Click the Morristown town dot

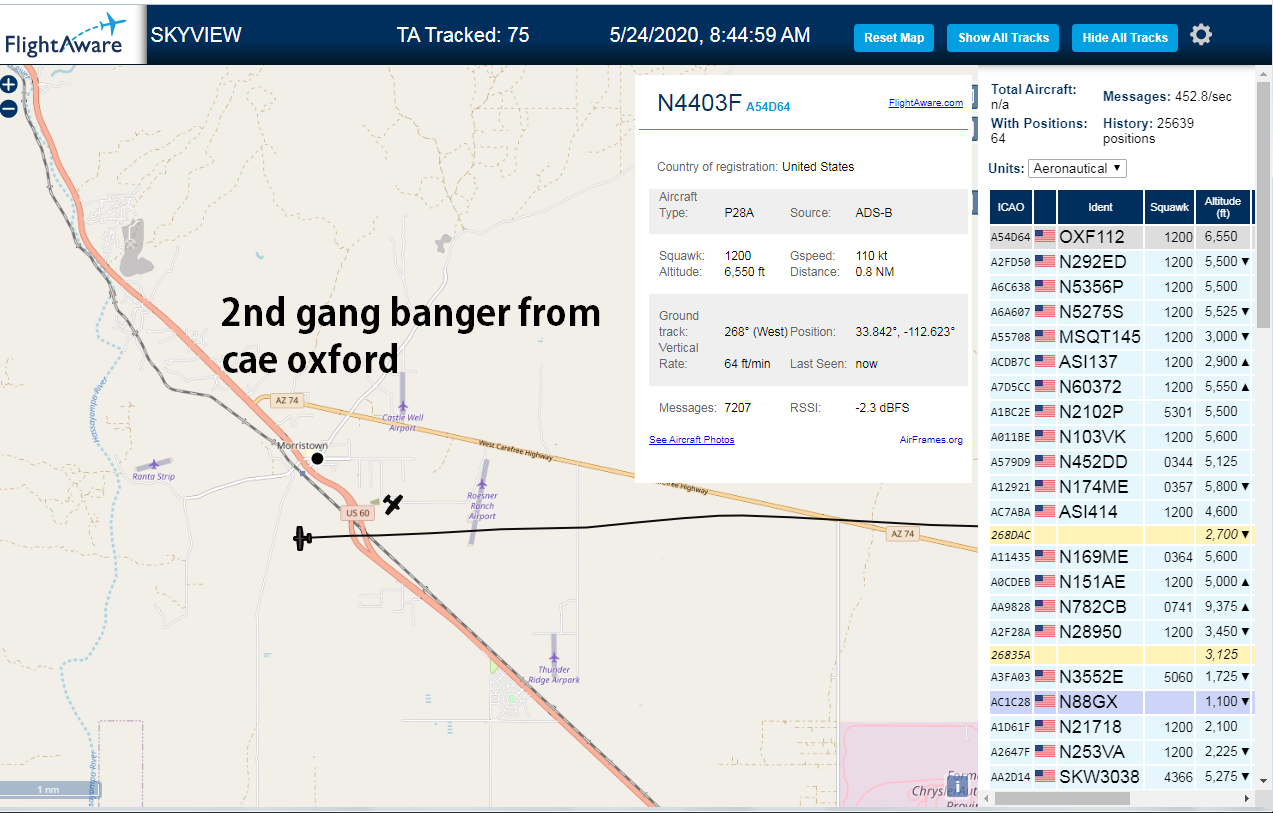pos(317,458)
